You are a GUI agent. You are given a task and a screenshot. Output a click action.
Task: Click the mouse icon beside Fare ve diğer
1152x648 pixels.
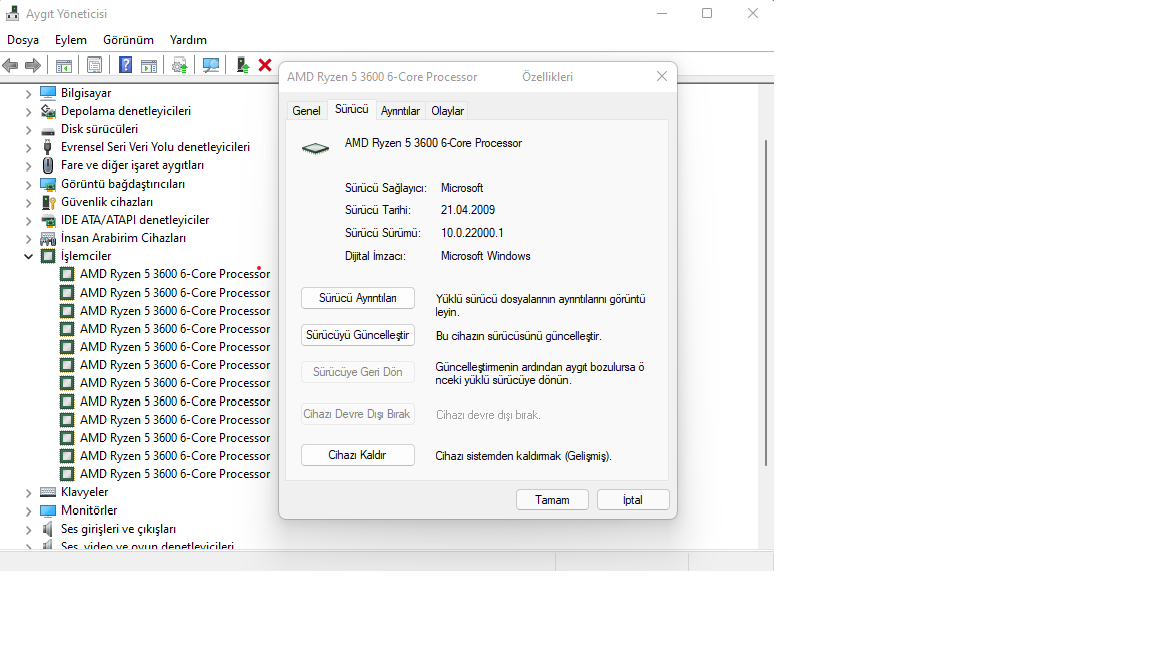pos(48,165)
